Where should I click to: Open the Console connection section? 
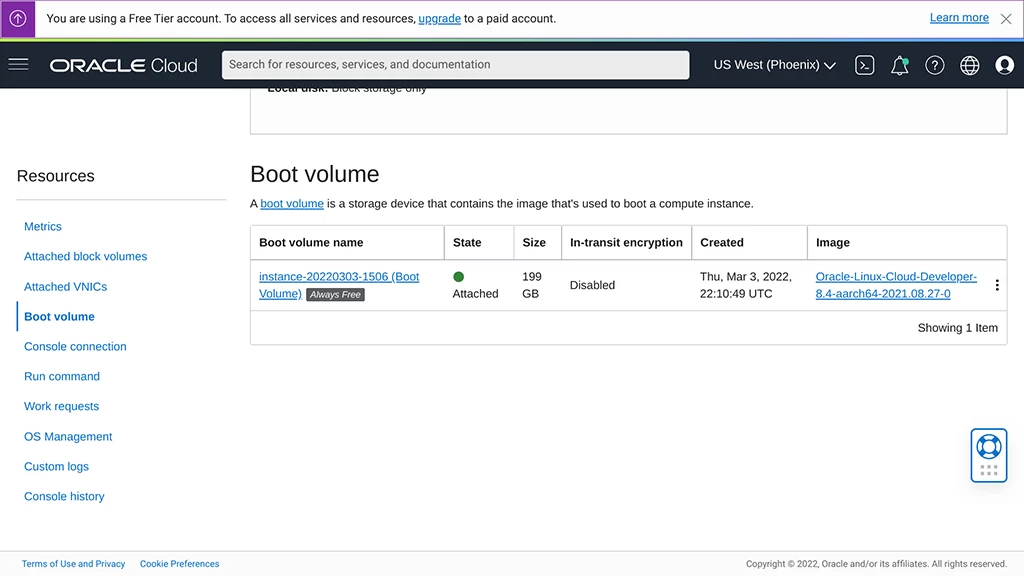click(x=75, y=347)
